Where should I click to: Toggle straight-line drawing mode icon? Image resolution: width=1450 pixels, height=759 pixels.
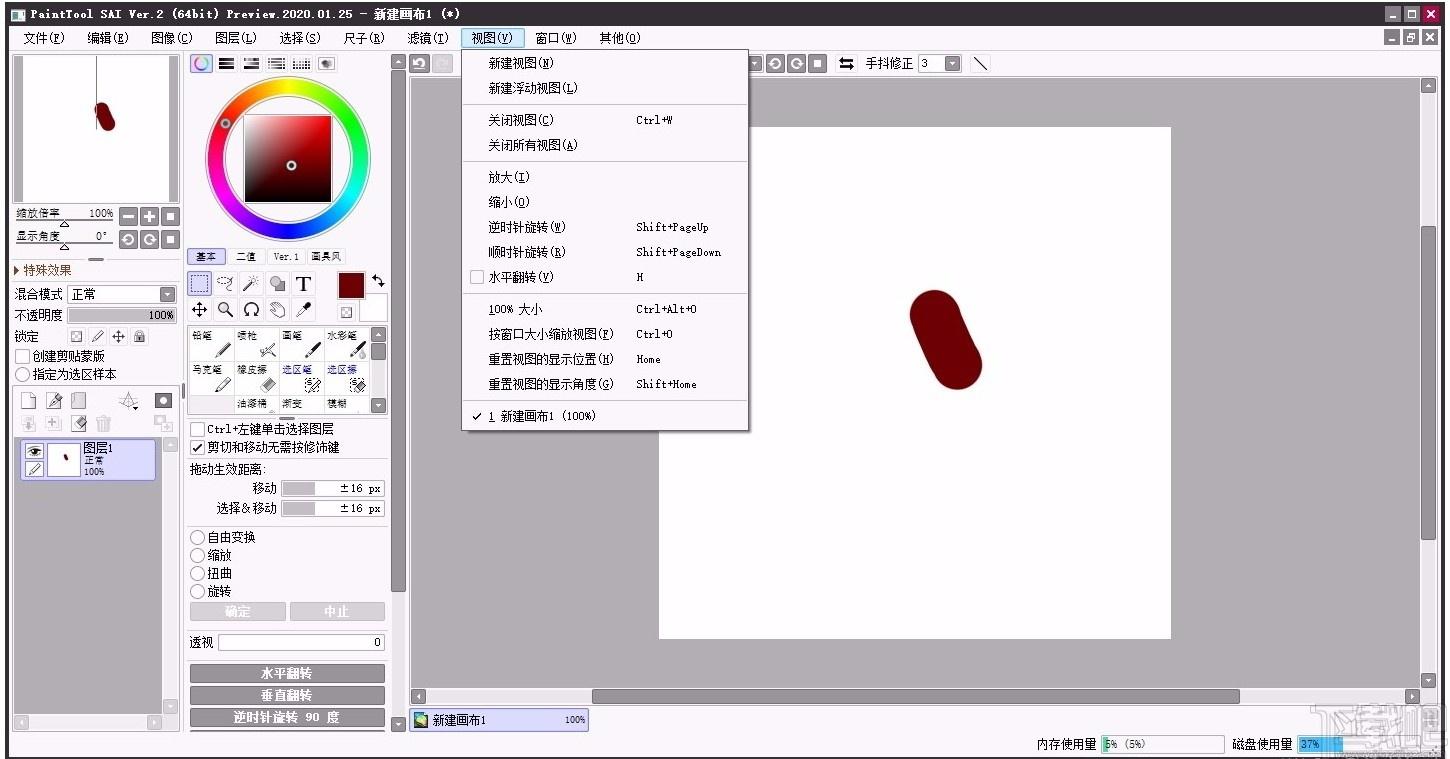[981, 63]
